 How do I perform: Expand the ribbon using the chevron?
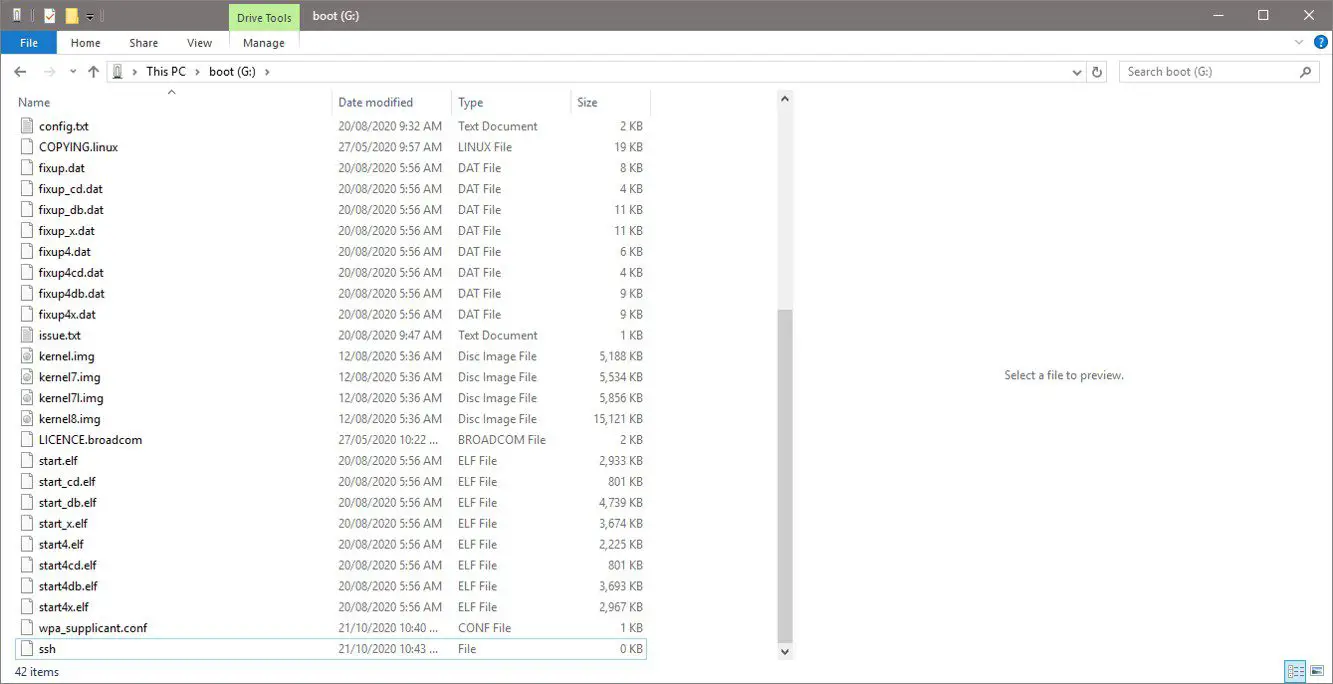[1299, 42]
